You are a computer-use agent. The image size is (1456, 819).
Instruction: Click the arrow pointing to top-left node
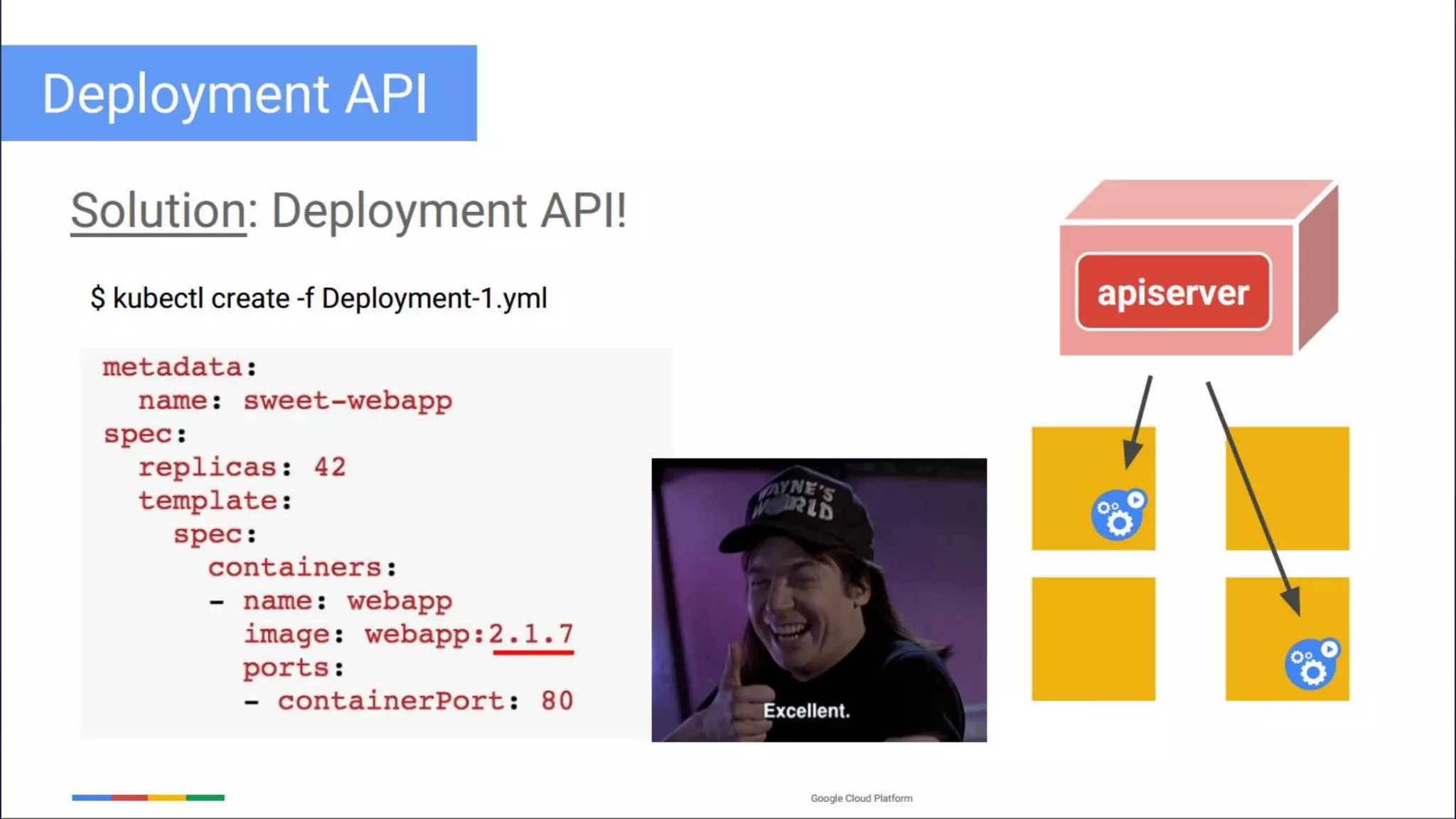tap(1138, 423)
